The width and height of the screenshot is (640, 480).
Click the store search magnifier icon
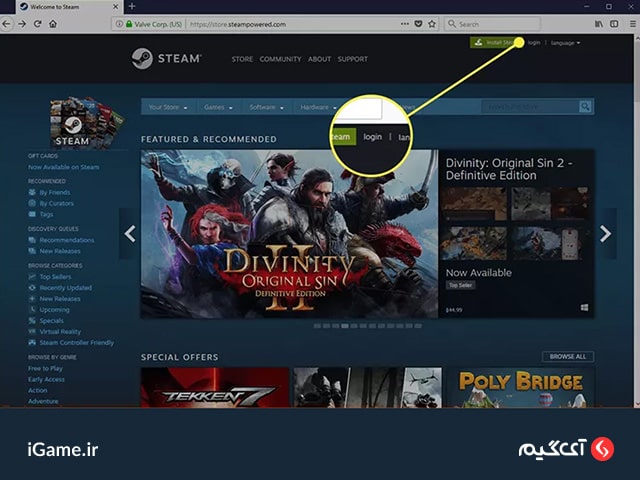(585, 107)
